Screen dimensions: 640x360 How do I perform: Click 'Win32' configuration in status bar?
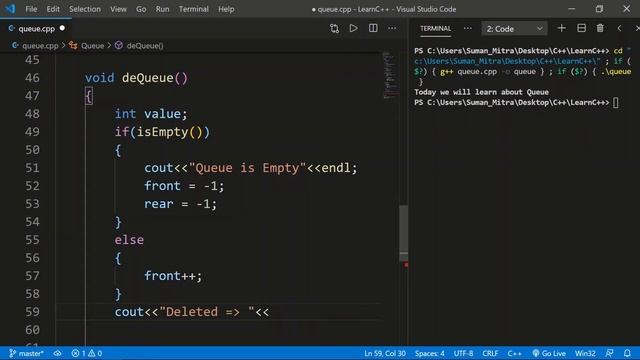[585, 353]
